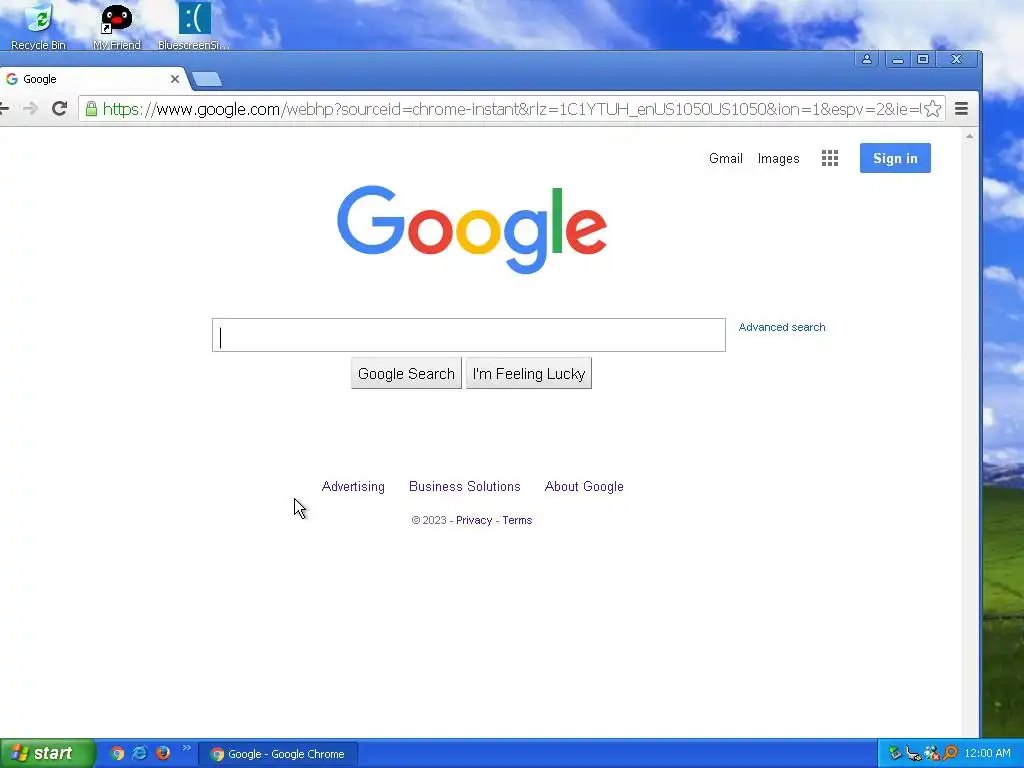Maximize the Chrome window
The image size is (1024, 768).
tap(923, 59)
